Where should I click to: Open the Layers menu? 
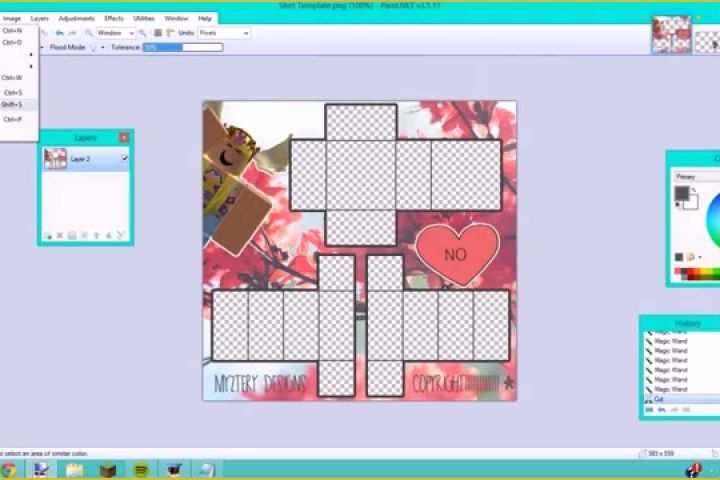point(39,19)
